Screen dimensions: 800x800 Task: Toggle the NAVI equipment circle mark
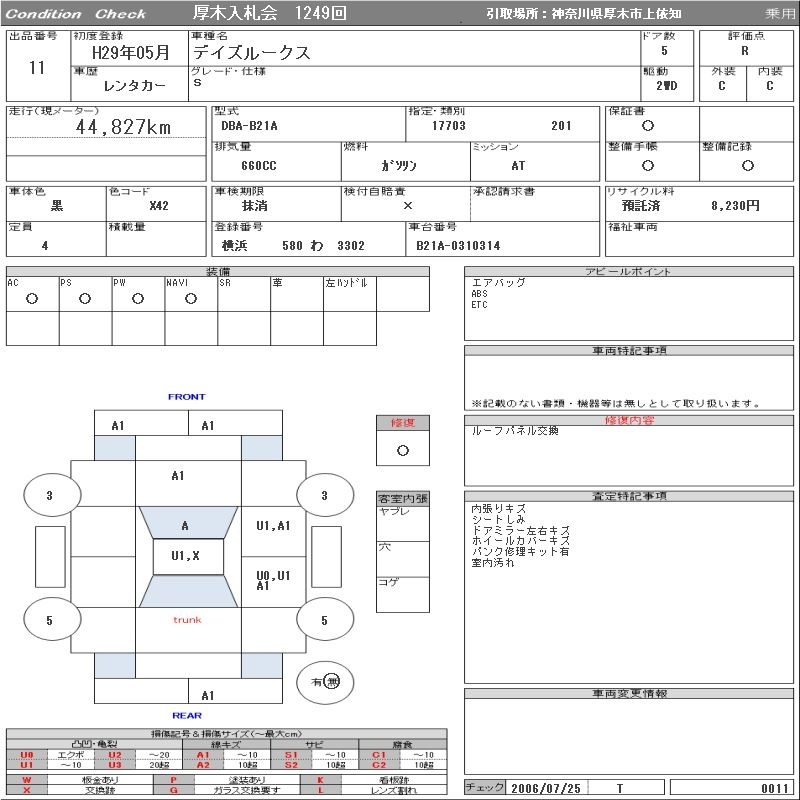pos(190,299)
